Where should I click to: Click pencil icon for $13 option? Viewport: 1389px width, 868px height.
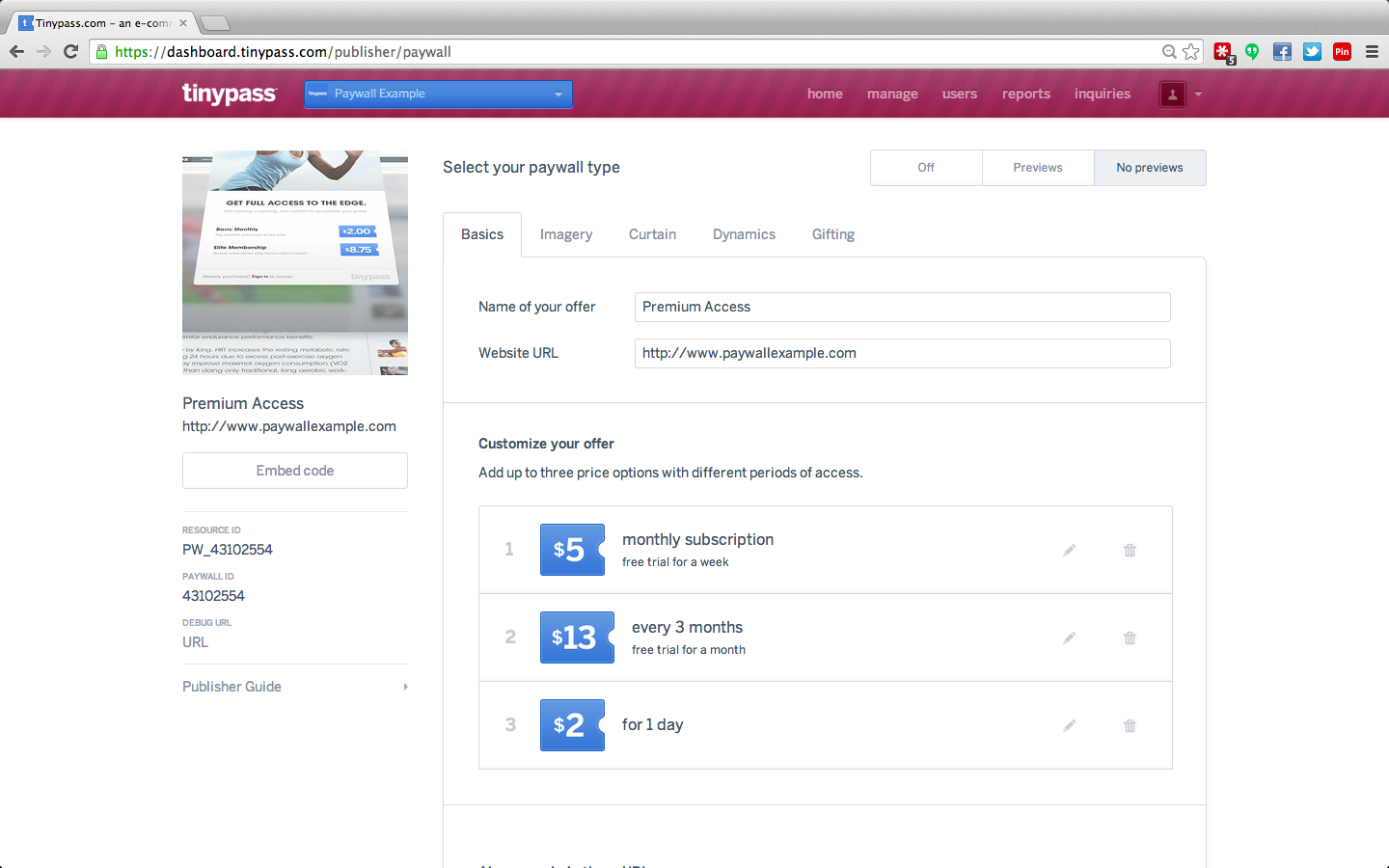[x=1069, y=637]
